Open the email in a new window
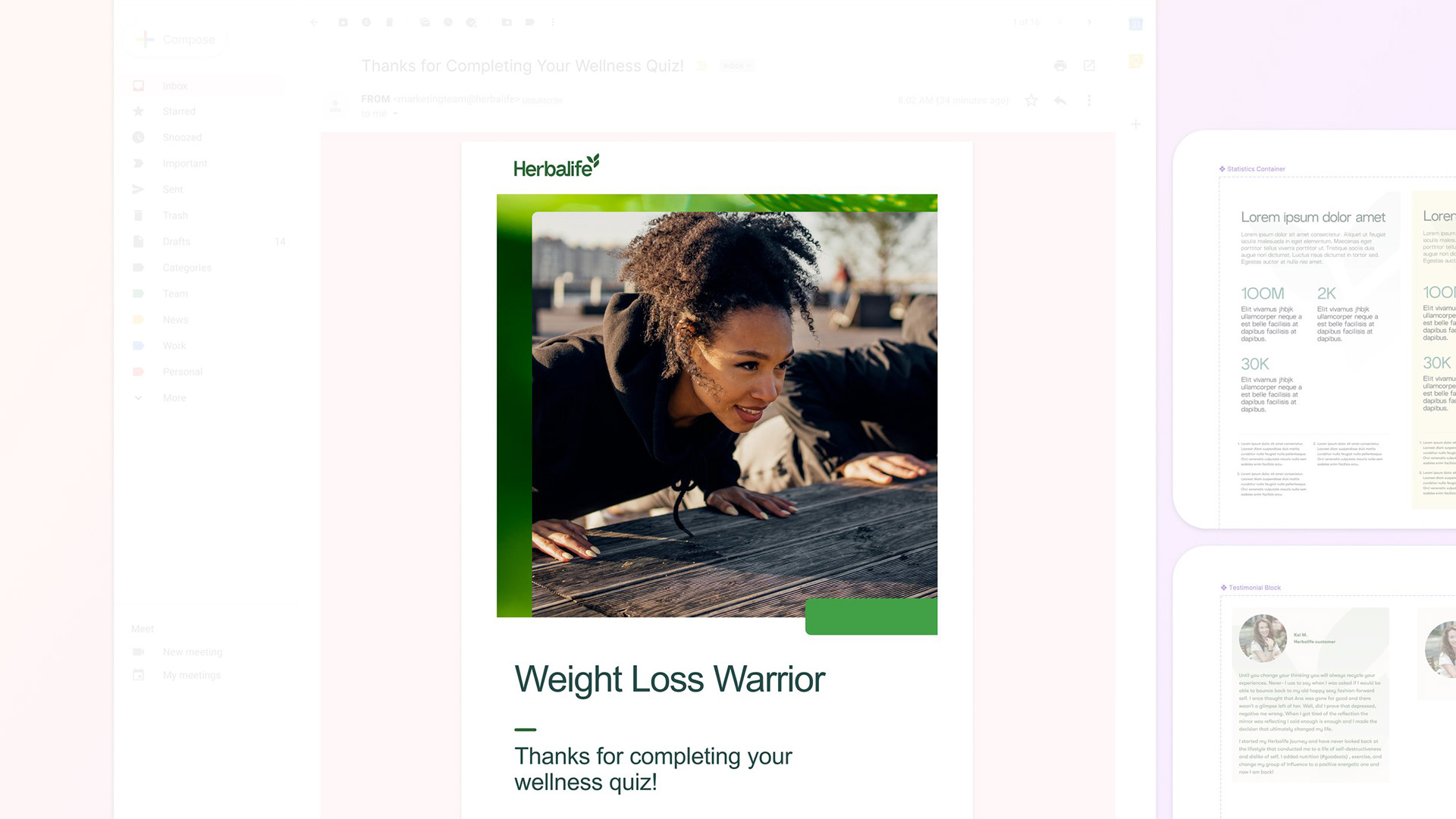 1090,66
